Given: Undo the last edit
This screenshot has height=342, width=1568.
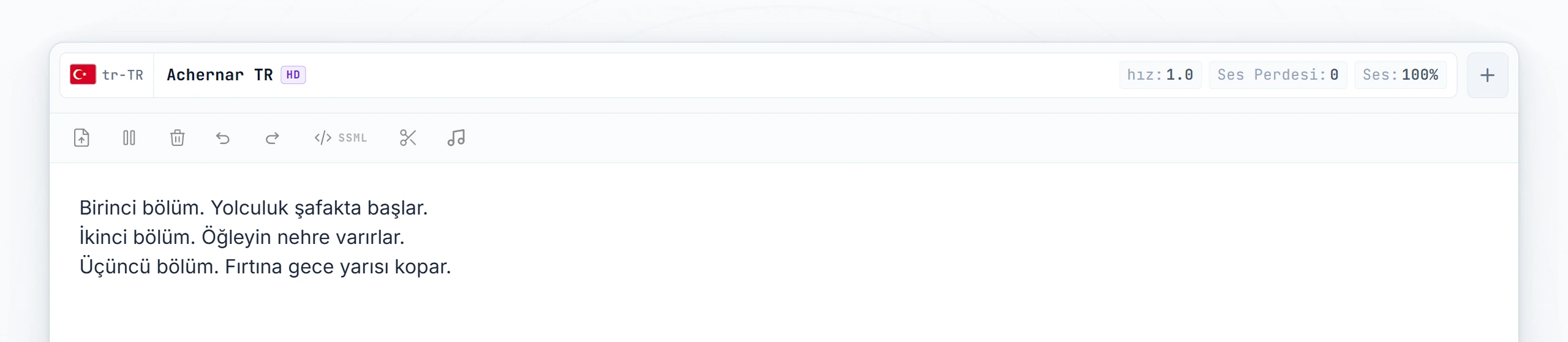Looking at the screenshot, I should click(x=224, y=138).
